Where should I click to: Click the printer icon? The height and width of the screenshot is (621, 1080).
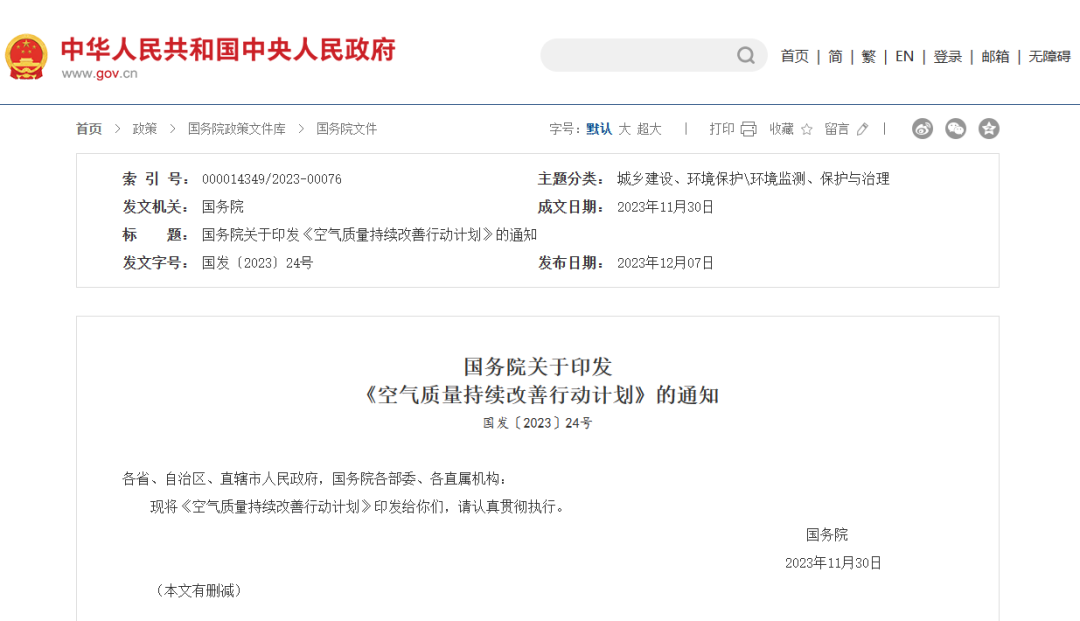748,129
